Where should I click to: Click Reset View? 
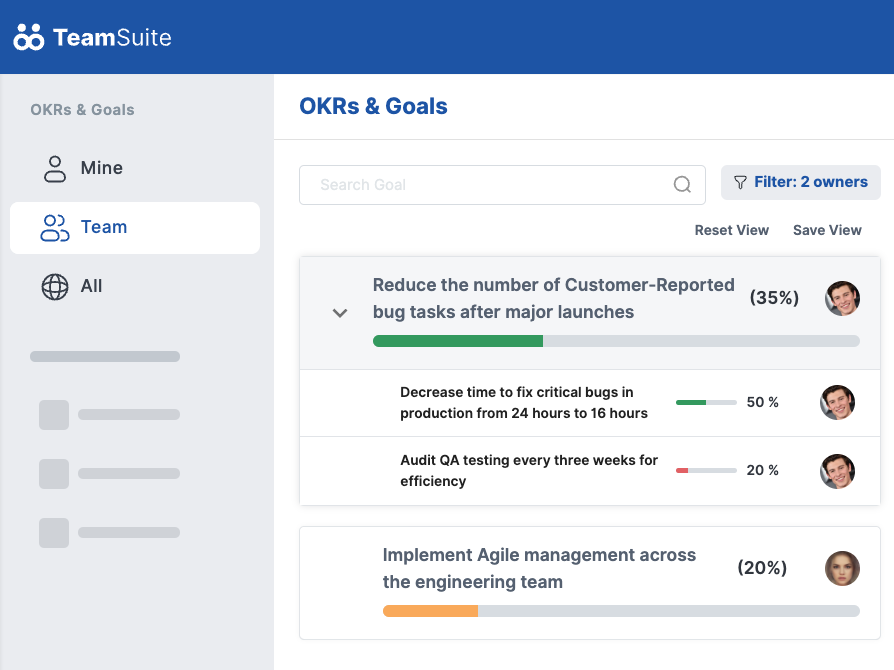[732, 230]
